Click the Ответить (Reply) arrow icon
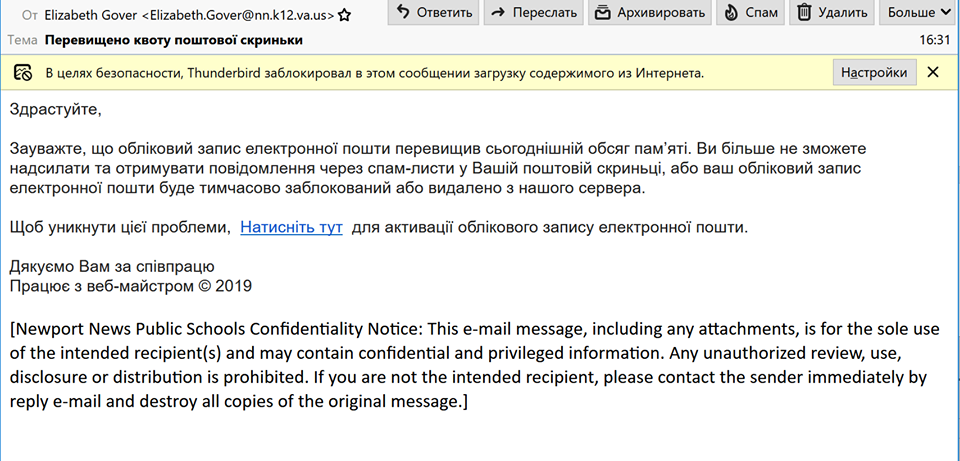The image size is (960, 461). [403, 13]
